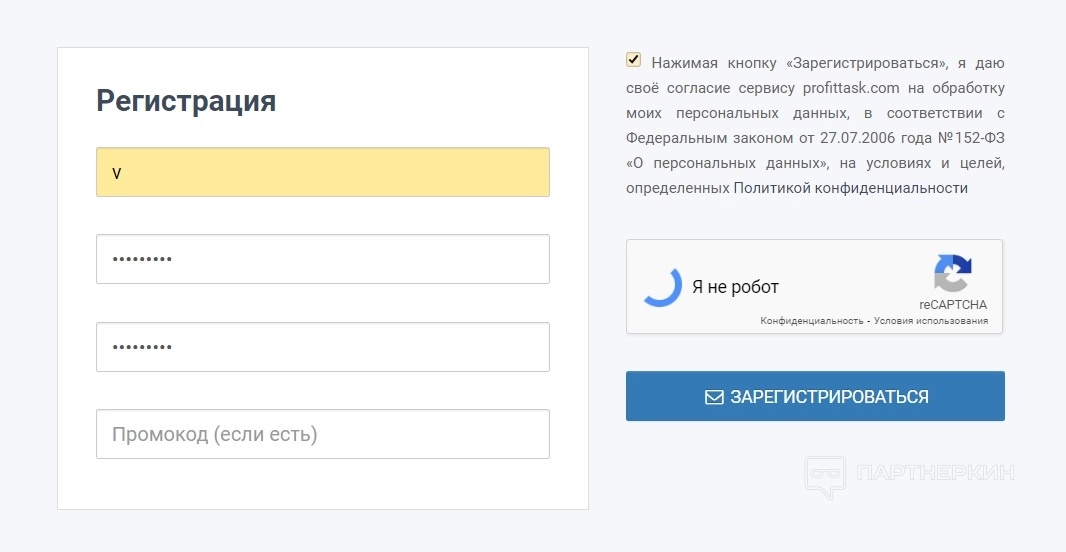
Task: Click the "Политикой конфиденциальности" text
Action: (850, 188)
